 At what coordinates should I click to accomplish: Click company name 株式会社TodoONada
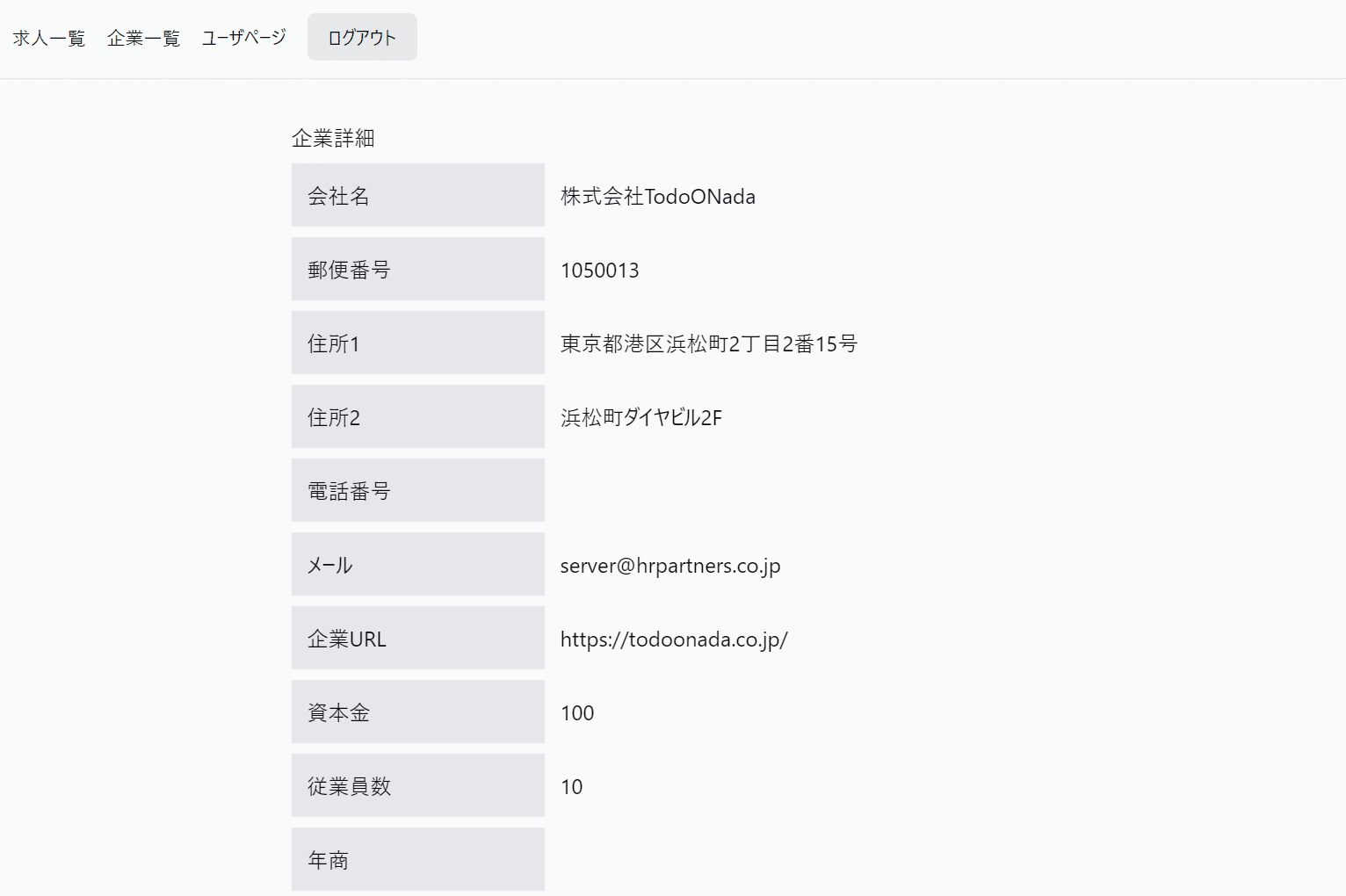pyautogui.click(x=657, y=196)
